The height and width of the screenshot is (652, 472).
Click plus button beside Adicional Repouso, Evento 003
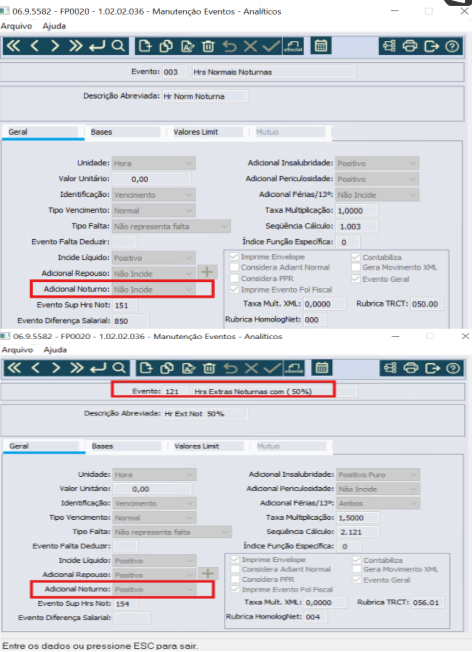pyautogui.click(x=207, y=272)
